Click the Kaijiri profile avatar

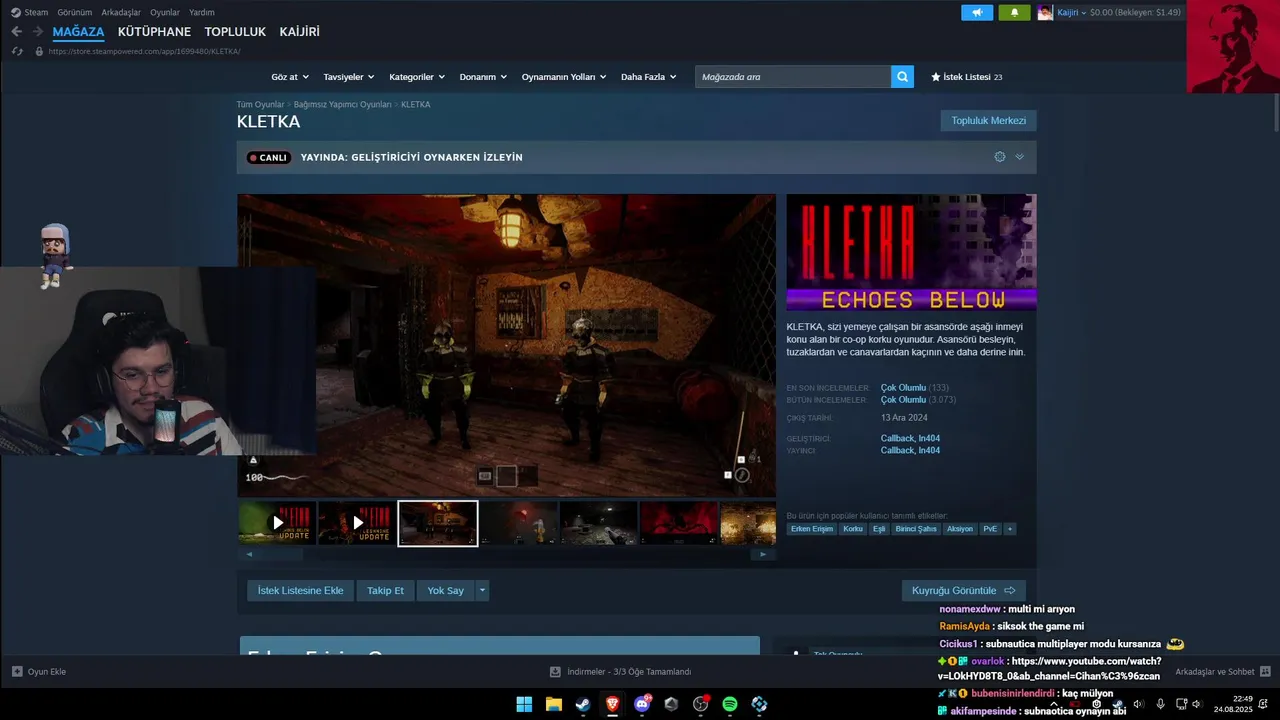point(1045,12)
